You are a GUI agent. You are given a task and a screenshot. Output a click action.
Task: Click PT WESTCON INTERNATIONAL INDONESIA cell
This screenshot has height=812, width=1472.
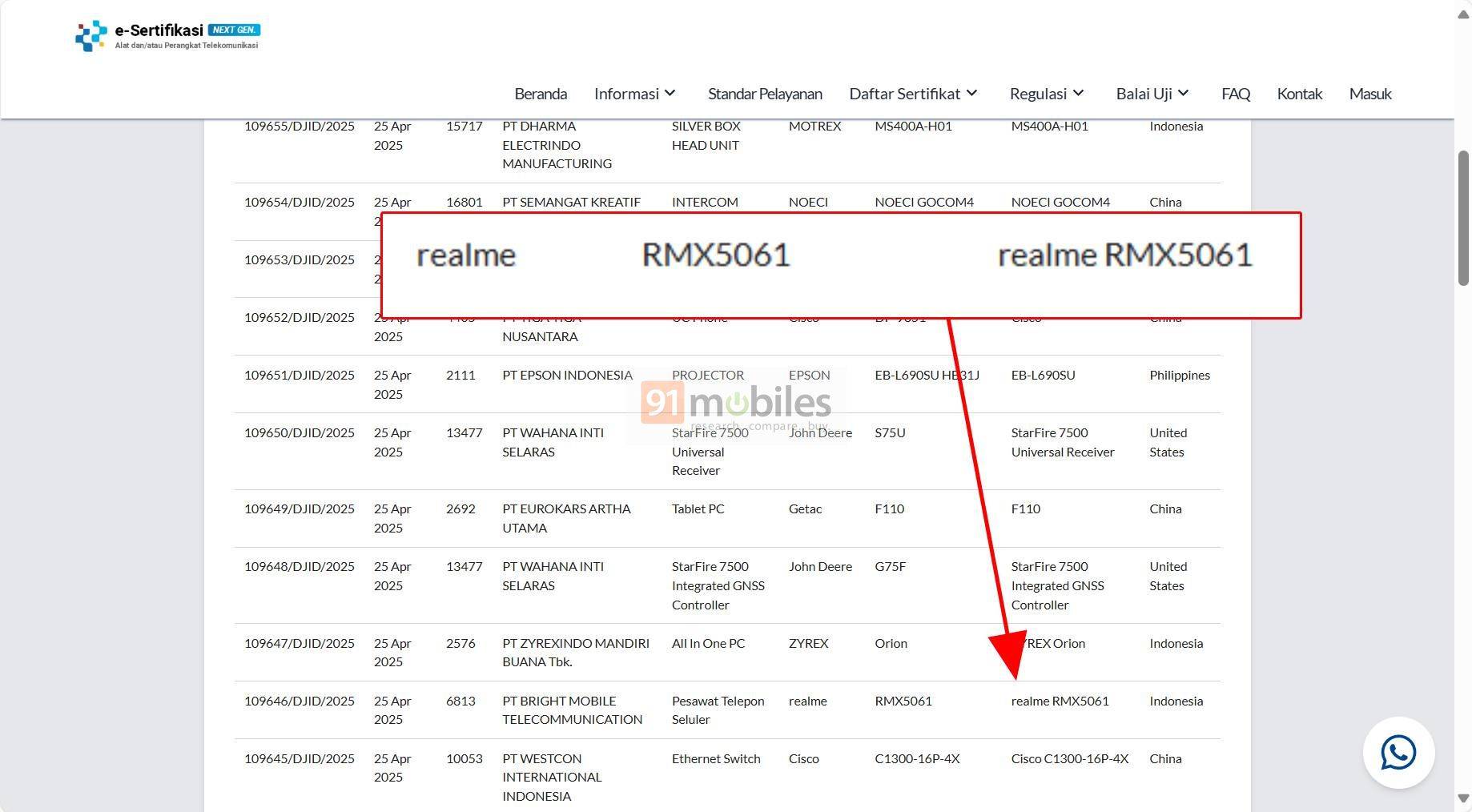[x=552, y=777]
